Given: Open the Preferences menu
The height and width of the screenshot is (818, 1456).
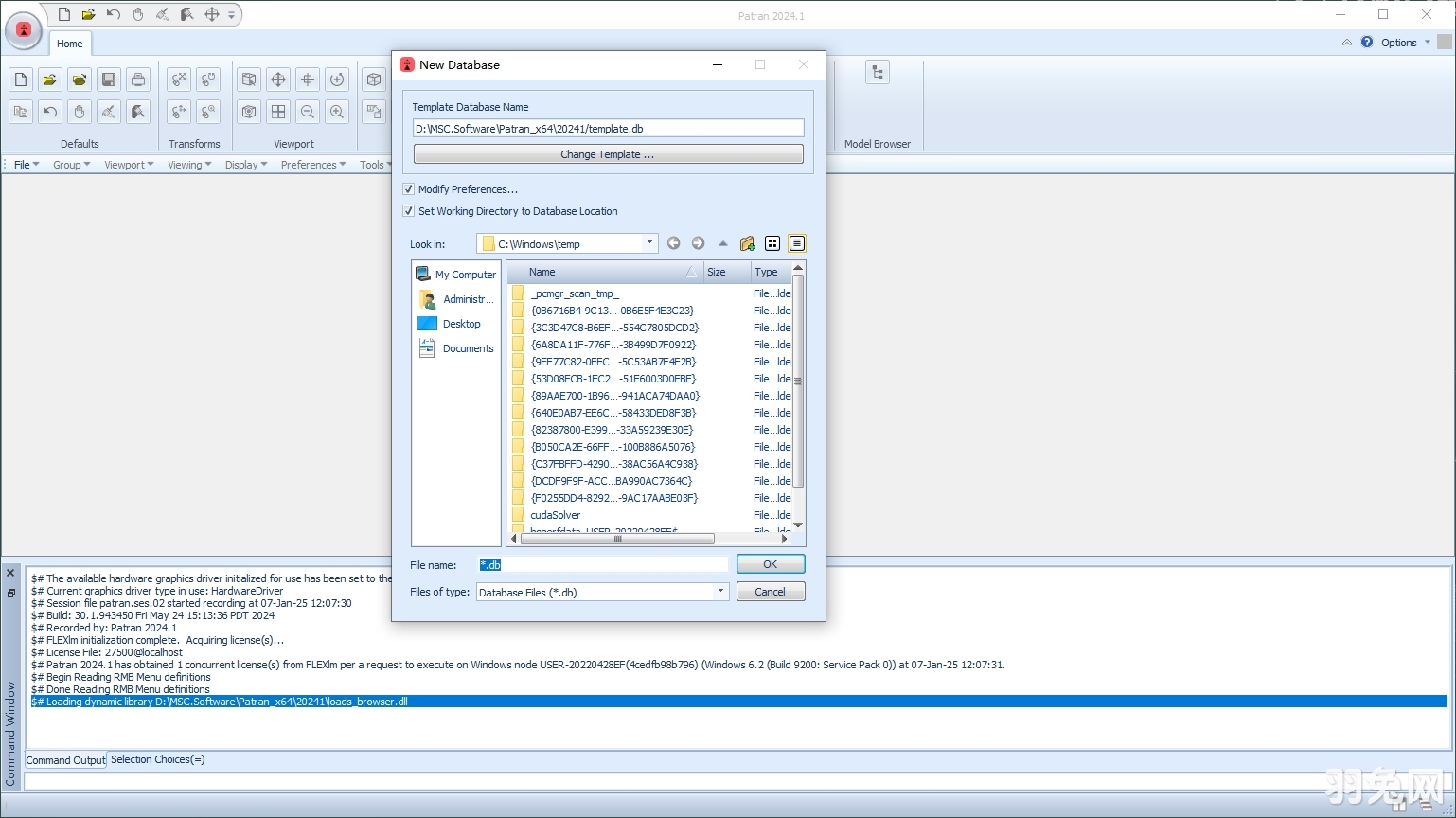Looking at the screenshot, I should click(312, 165).
